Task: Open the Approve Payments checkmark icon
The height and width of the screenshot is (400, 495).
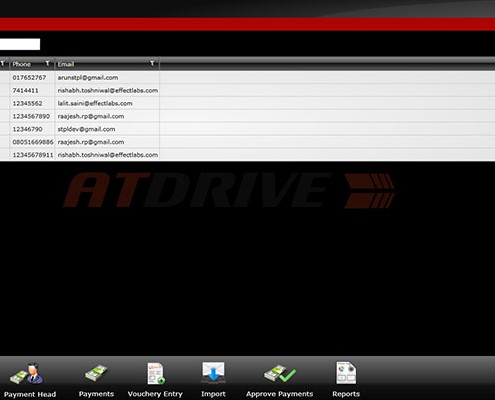Action: [279, 374]
